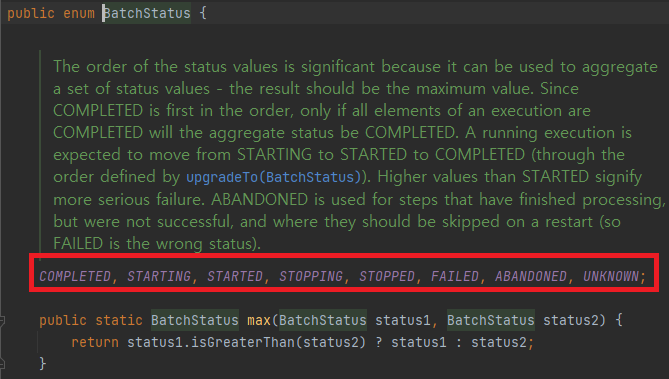Select the UNKNOWN enum constant

point(611,276)
